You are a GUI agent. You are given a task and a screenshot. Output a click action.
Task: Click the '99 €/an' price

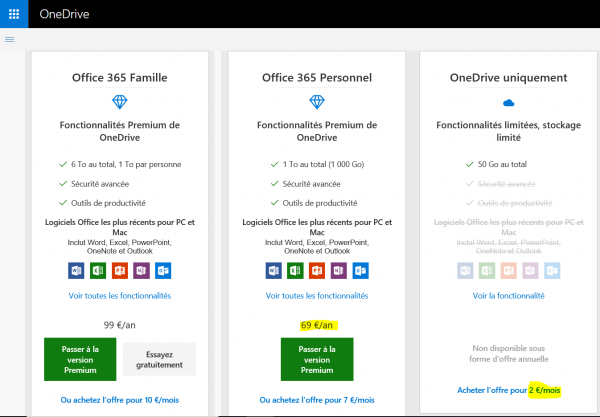[119, 325]
